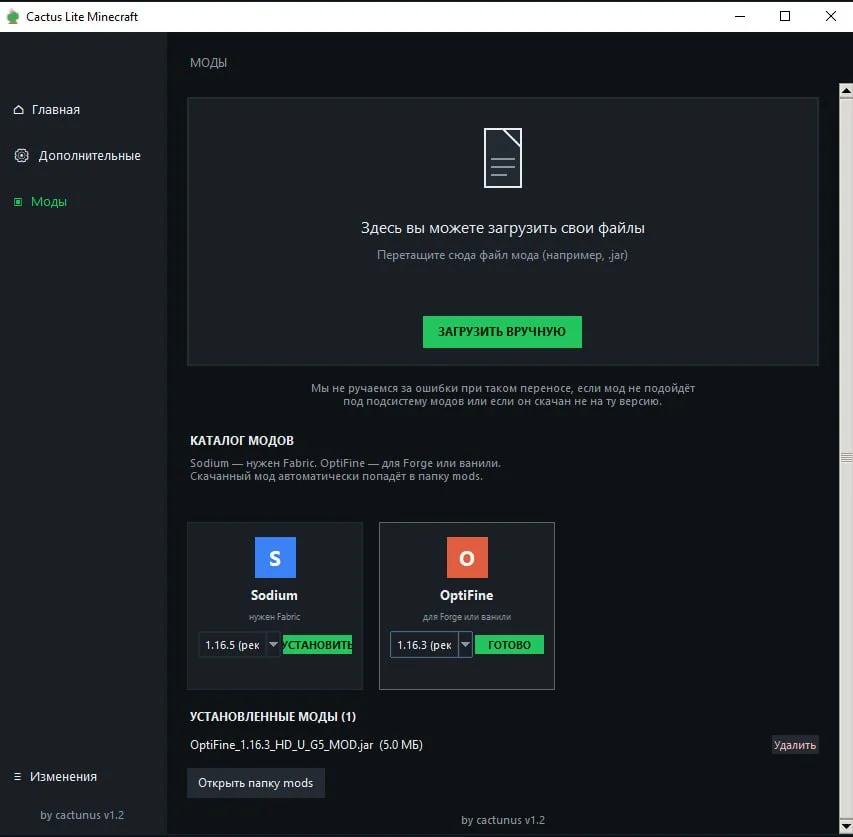Click the document file icon in upload area

pos(503,158)
